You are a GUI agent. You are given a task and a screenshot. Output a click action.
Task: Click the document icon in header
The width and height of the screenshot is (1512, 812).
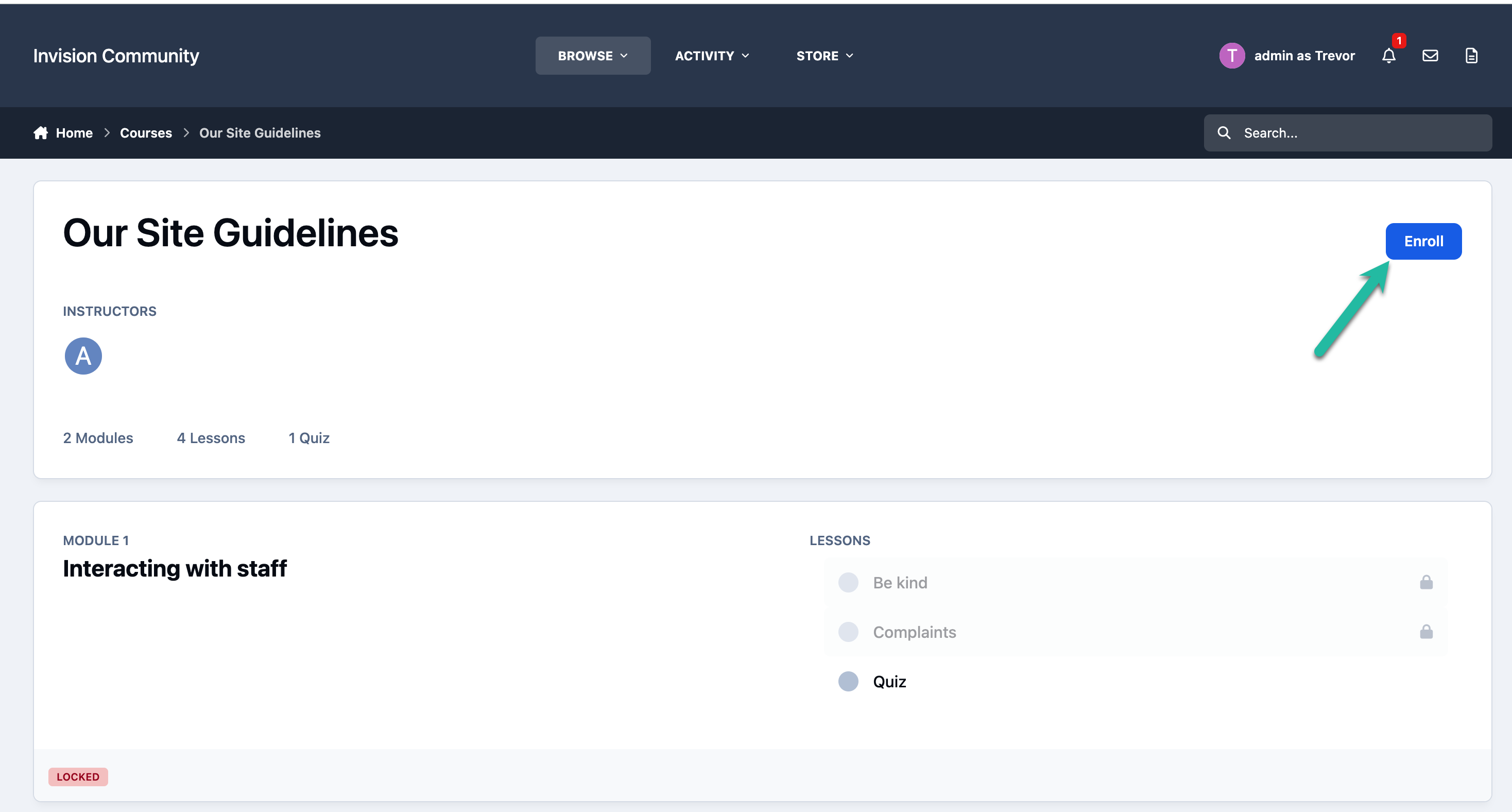click(1471, 56)
